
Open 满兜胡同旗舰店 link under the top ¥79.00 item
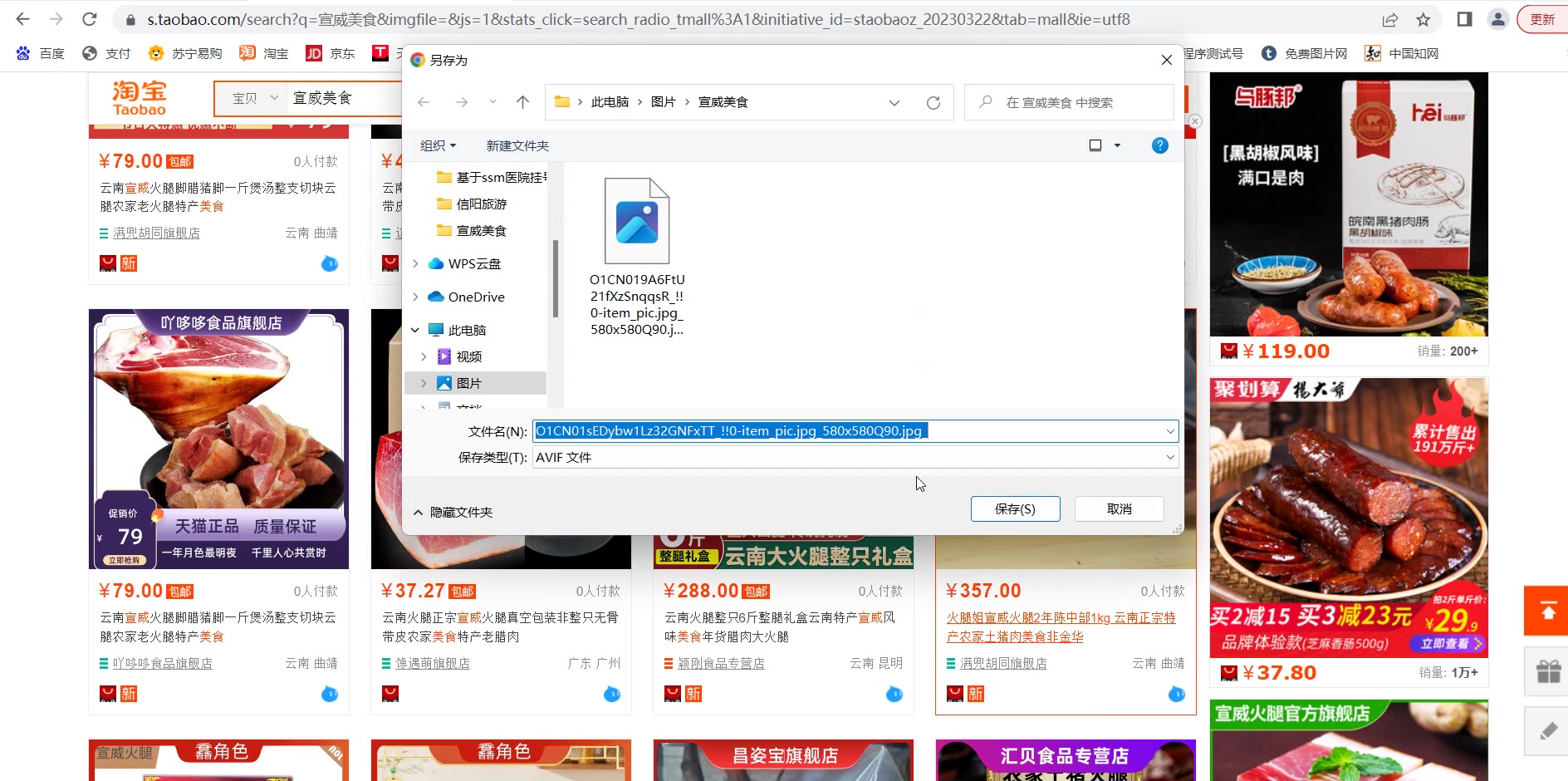pos(156,233)
